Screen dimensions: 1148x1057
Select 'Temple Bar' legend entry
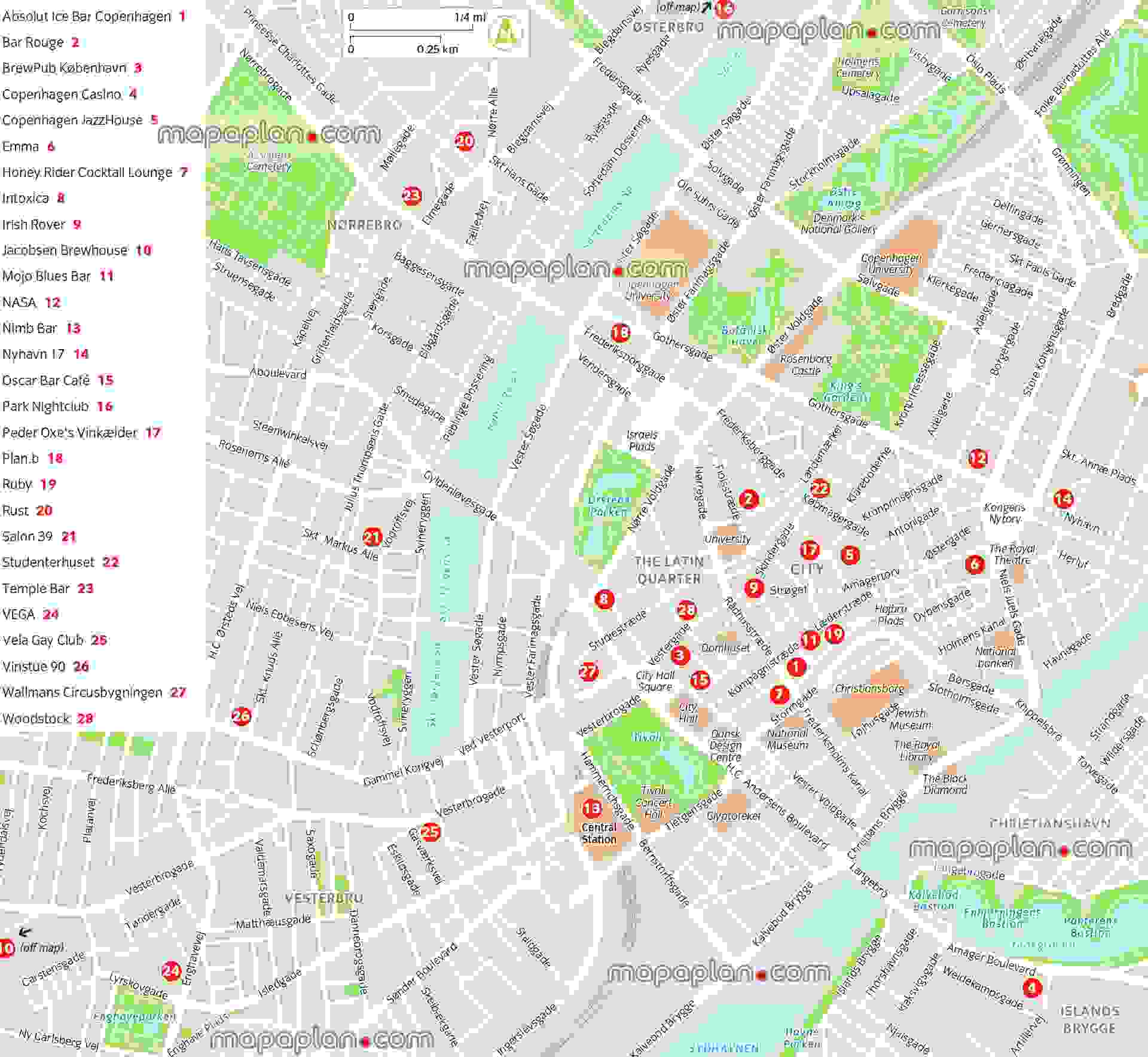click(48, 588)
